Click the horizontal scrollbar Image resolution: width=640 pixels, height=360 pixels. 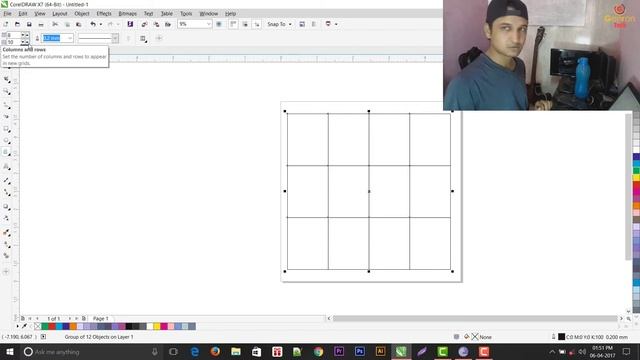point(475,318)
